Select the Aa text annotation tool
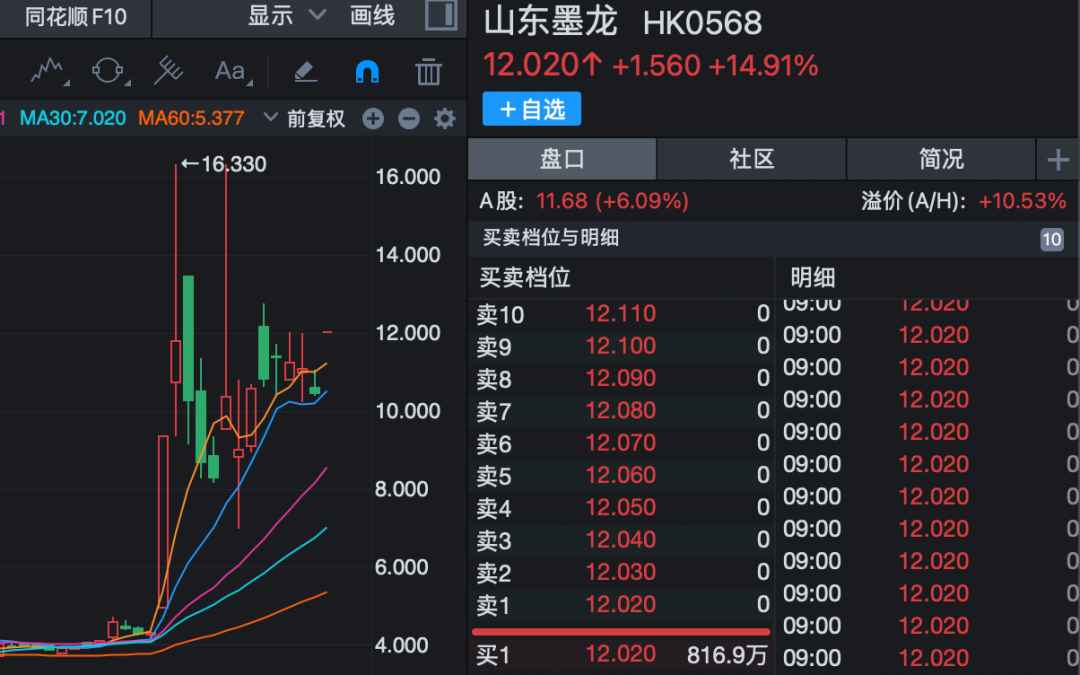Image resolution: width=1080 pixels, height=675 pixels. click(x=230, y=71)
